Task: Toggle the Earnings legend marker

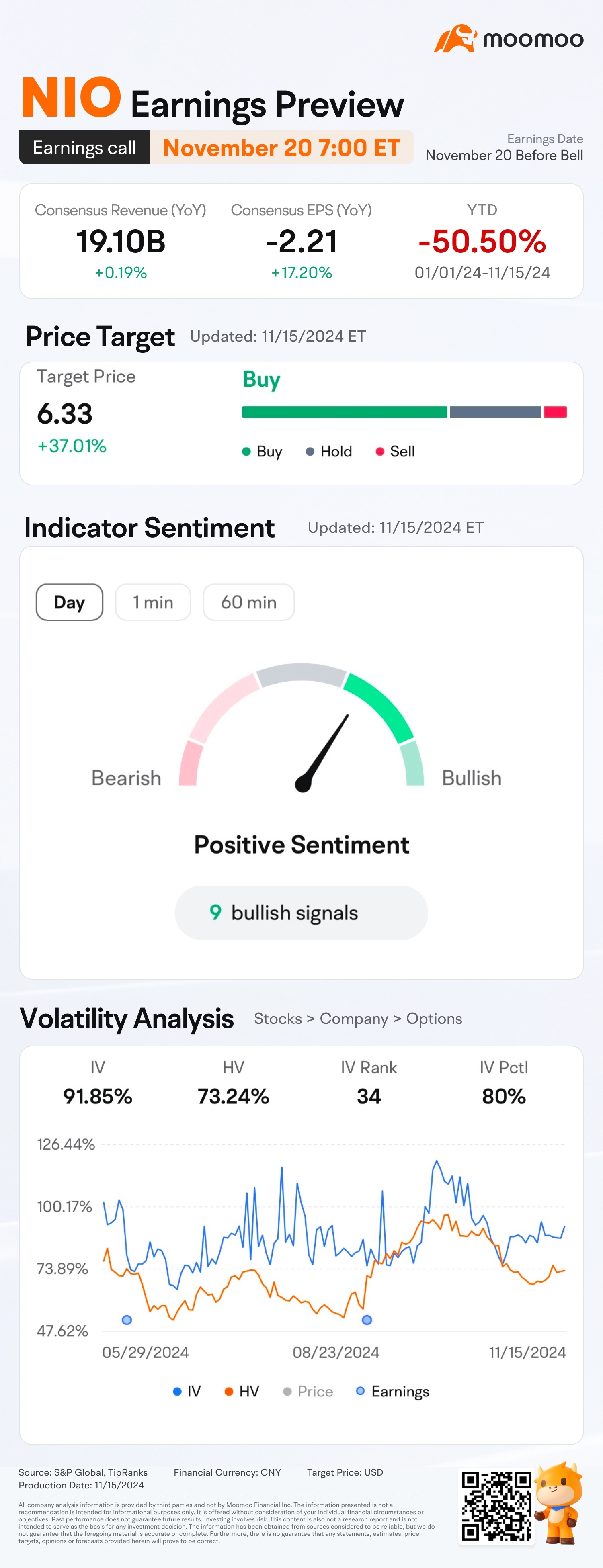Action: click(x=360, y=1391)
